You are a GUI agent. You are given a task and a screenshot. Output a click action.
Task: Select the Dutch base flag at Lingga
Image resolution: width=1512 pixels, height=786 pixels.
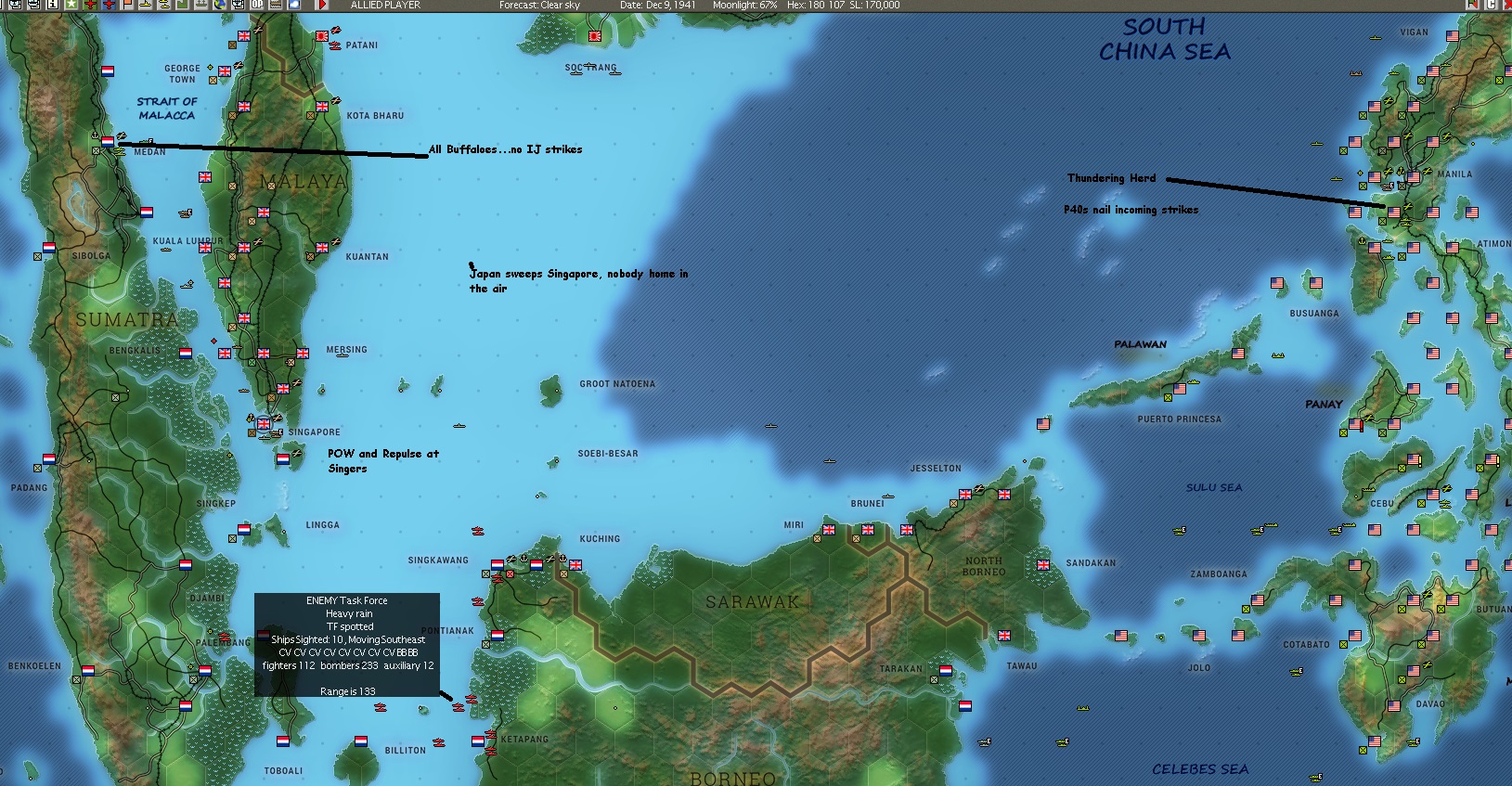(x=244, y=529)
